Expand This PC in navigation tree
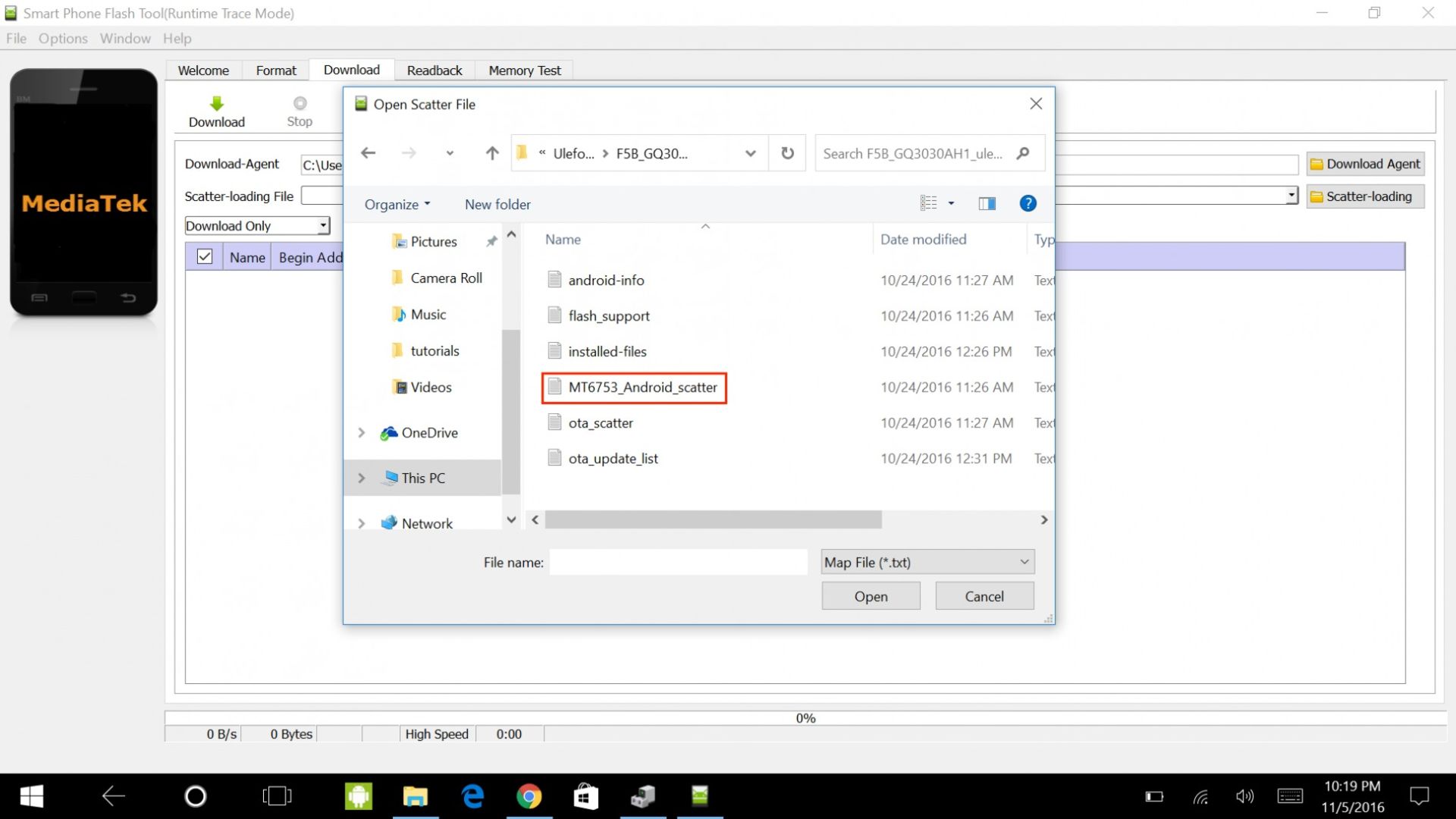 coord(362,479)
